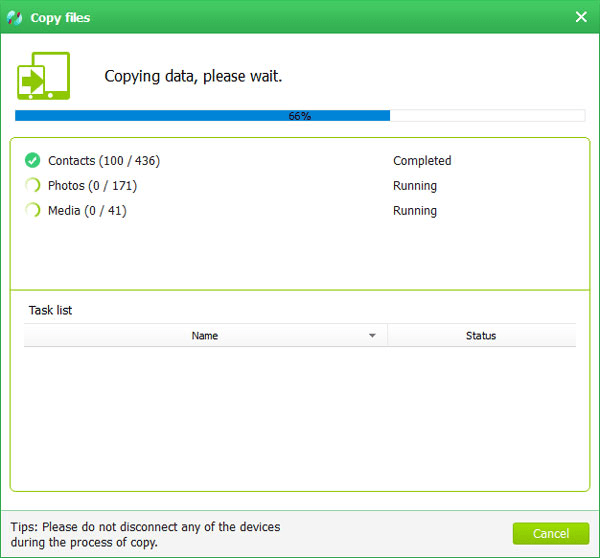The width and height of the screenshot is (600, 558).
Task: Click the device transfer icon
Action: tap(43, 78)
